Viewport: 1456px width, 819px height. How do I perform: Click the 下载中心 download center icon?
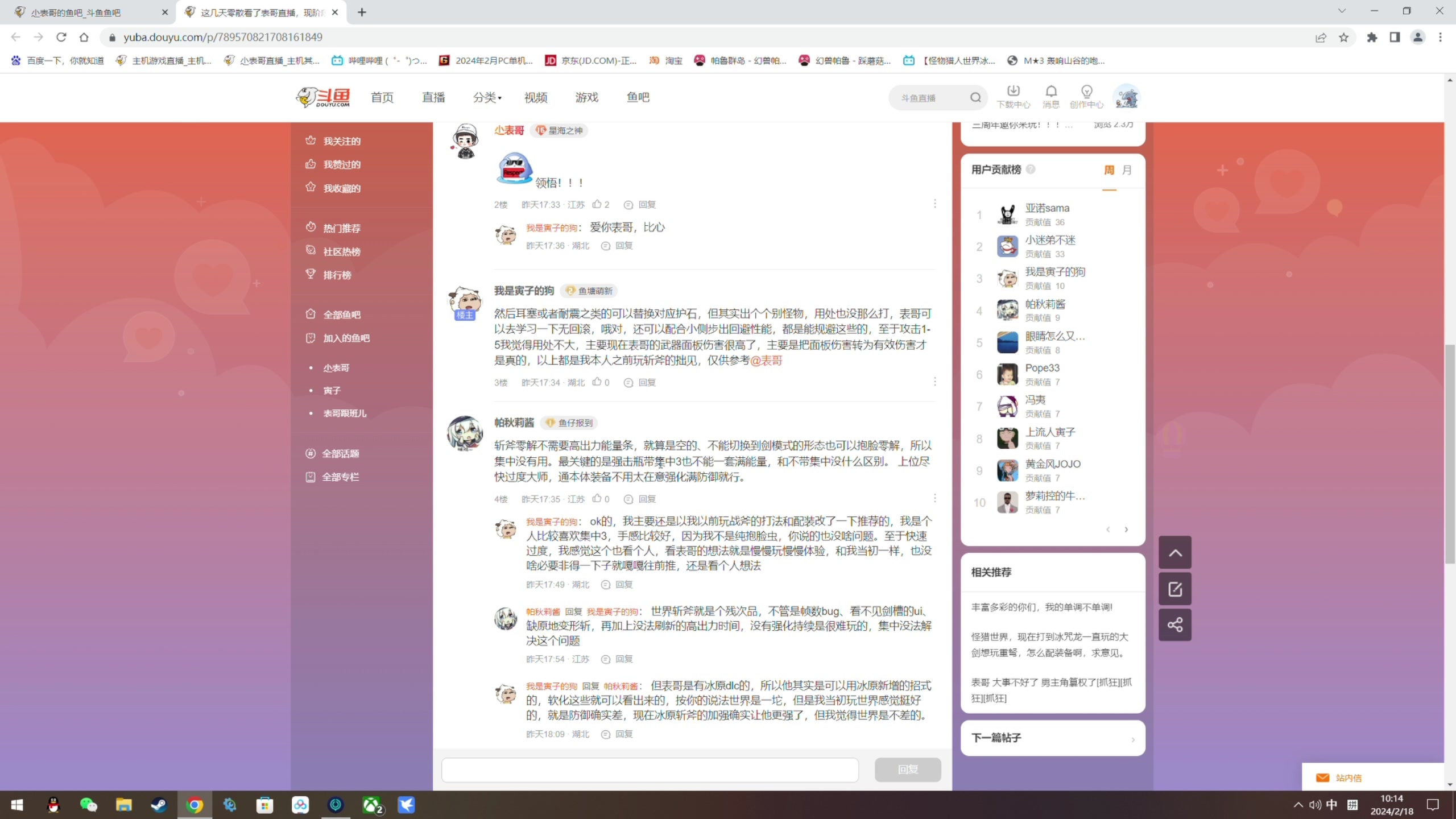(1013, 96)
